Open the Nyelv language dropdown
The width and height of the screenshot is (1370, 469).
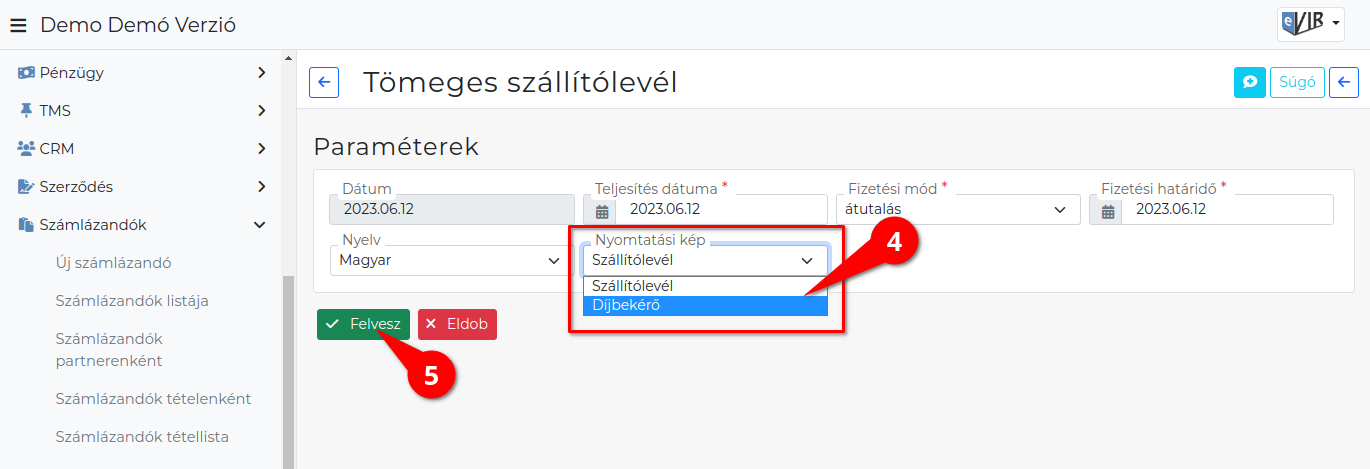click(x=451, y=260)
